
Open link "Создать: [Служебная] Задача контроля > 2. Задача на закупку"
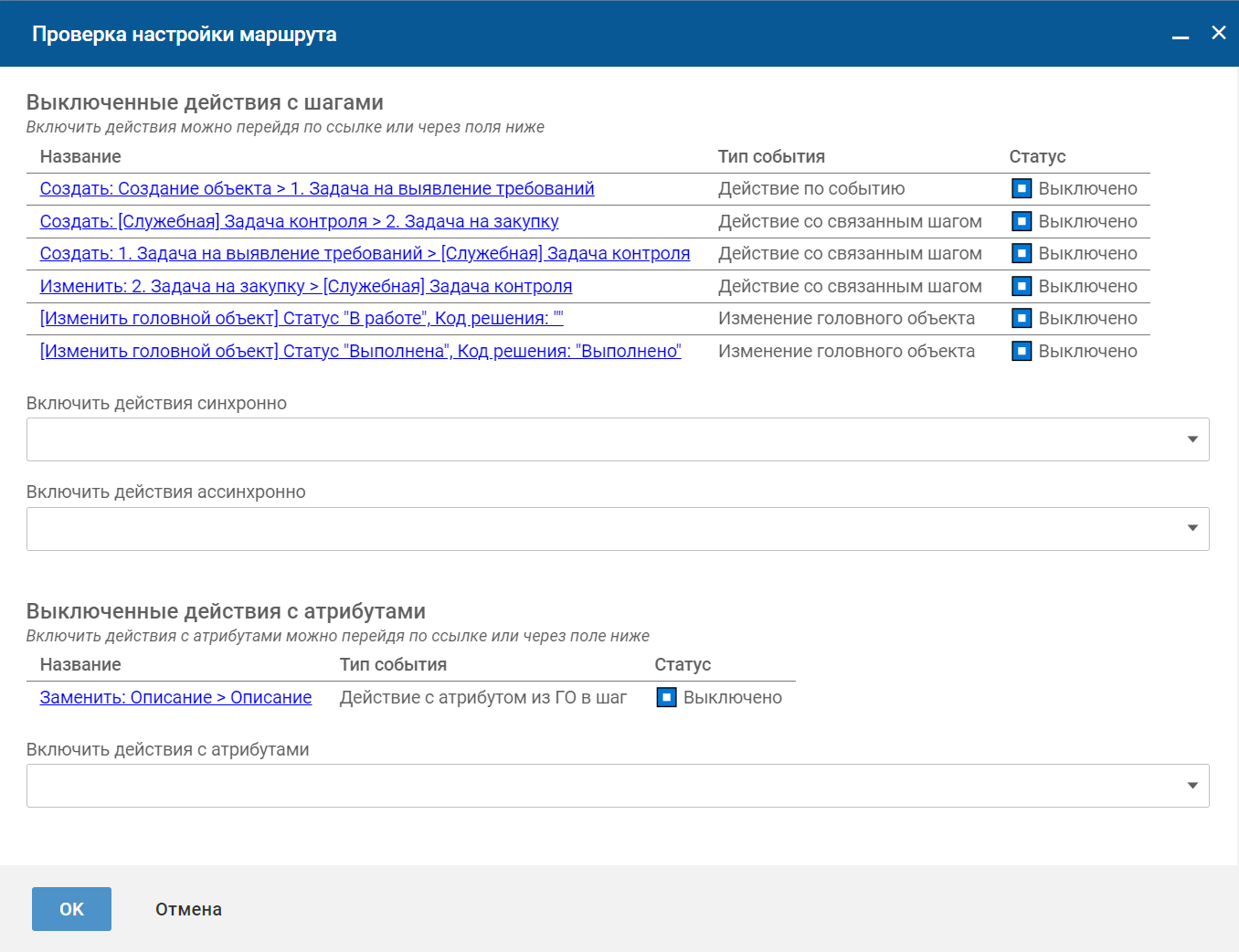(x=299, y=221)
